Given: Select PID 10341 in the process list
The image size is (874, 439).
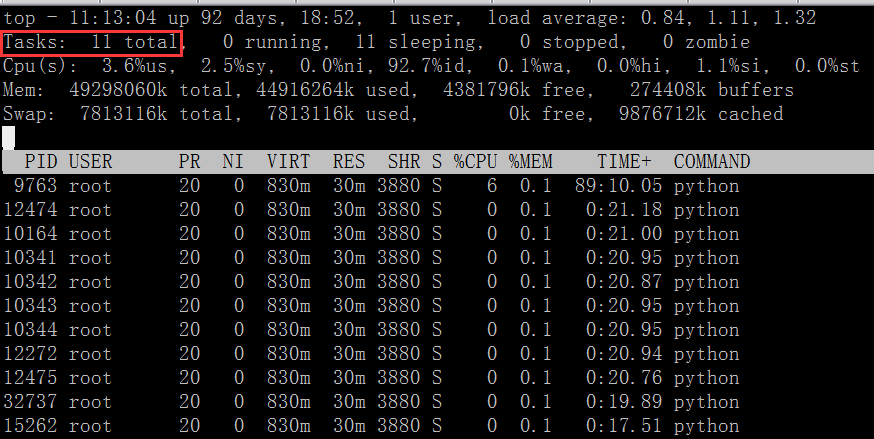Looking at the screenshot, I should (30, 258).
